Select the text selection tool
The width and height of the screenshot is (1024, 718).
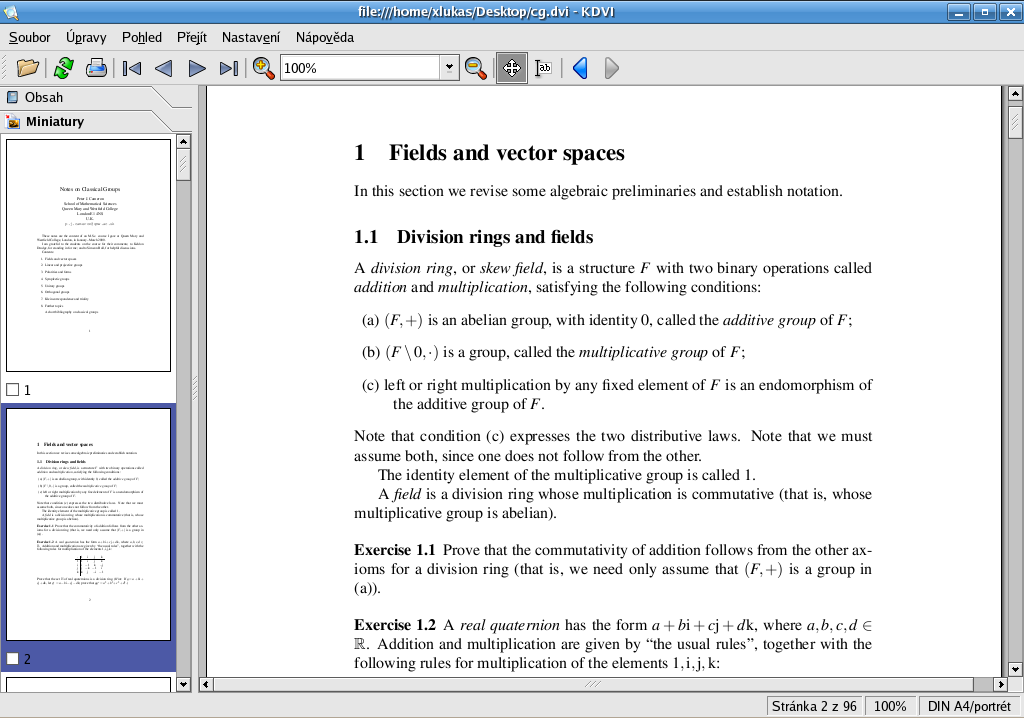(x=543, y=68)
